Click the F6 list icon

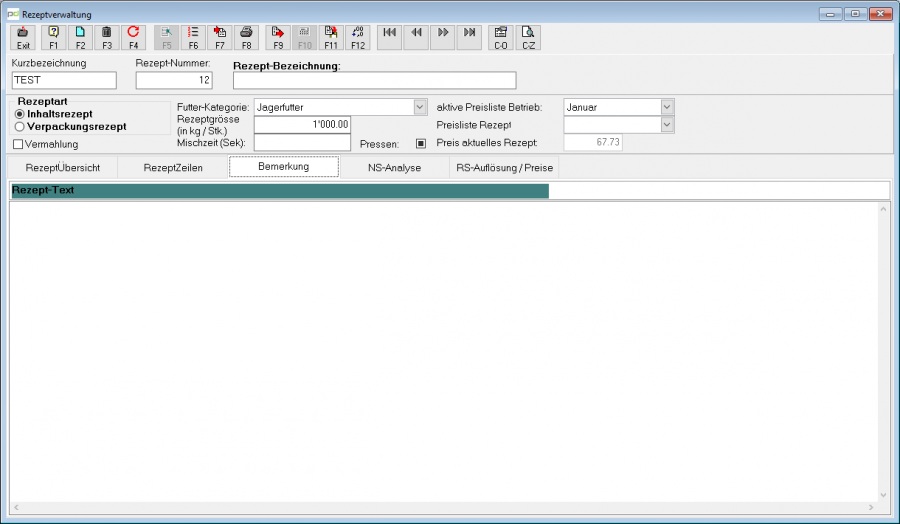pyautogui.click(x=193, y=38)
